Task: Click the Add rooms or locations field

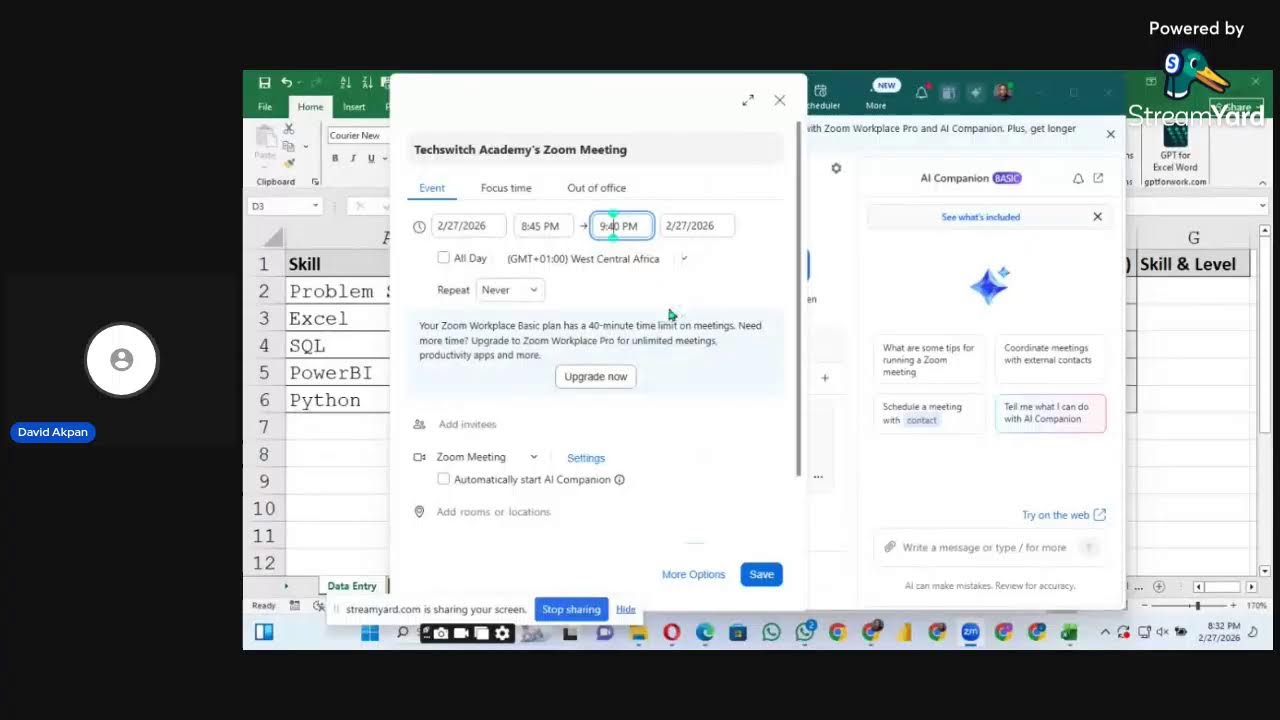Action: click(x=494, y=512)
